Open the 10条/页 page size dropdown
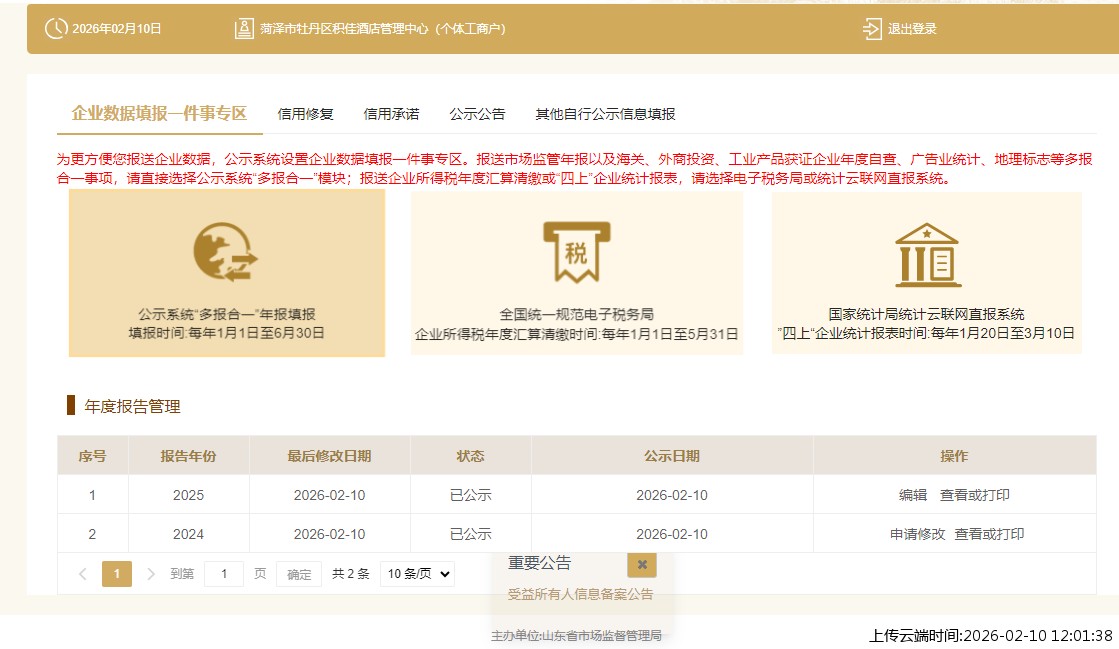This screenshot has height=649, width=1119. [416, 573]
